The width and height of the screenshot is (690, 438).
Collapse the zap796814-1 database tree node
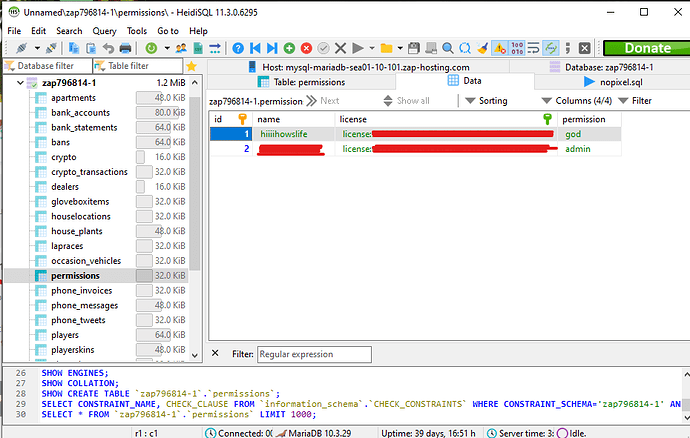pyautogui.click(x=20, y=83)
